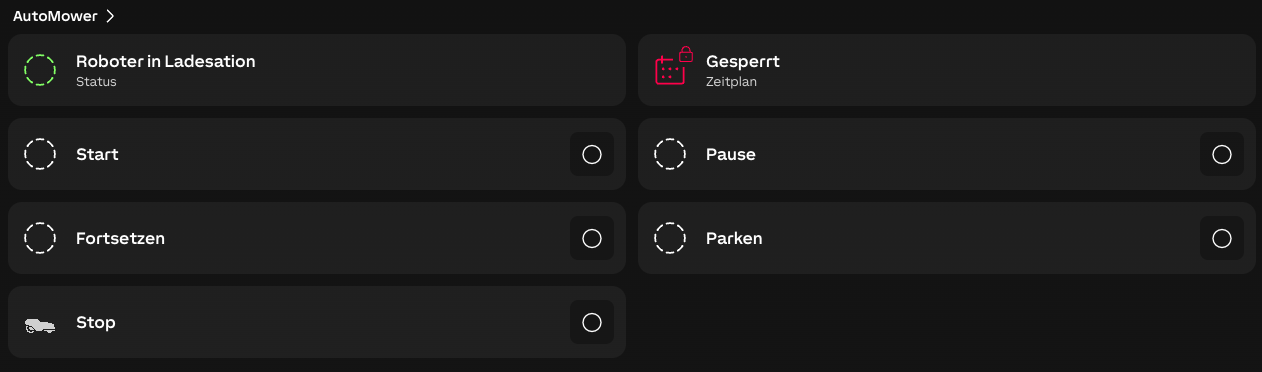The image size is (1262, 372).
Task: Click the Pause label text
Action: coord(731,154)
